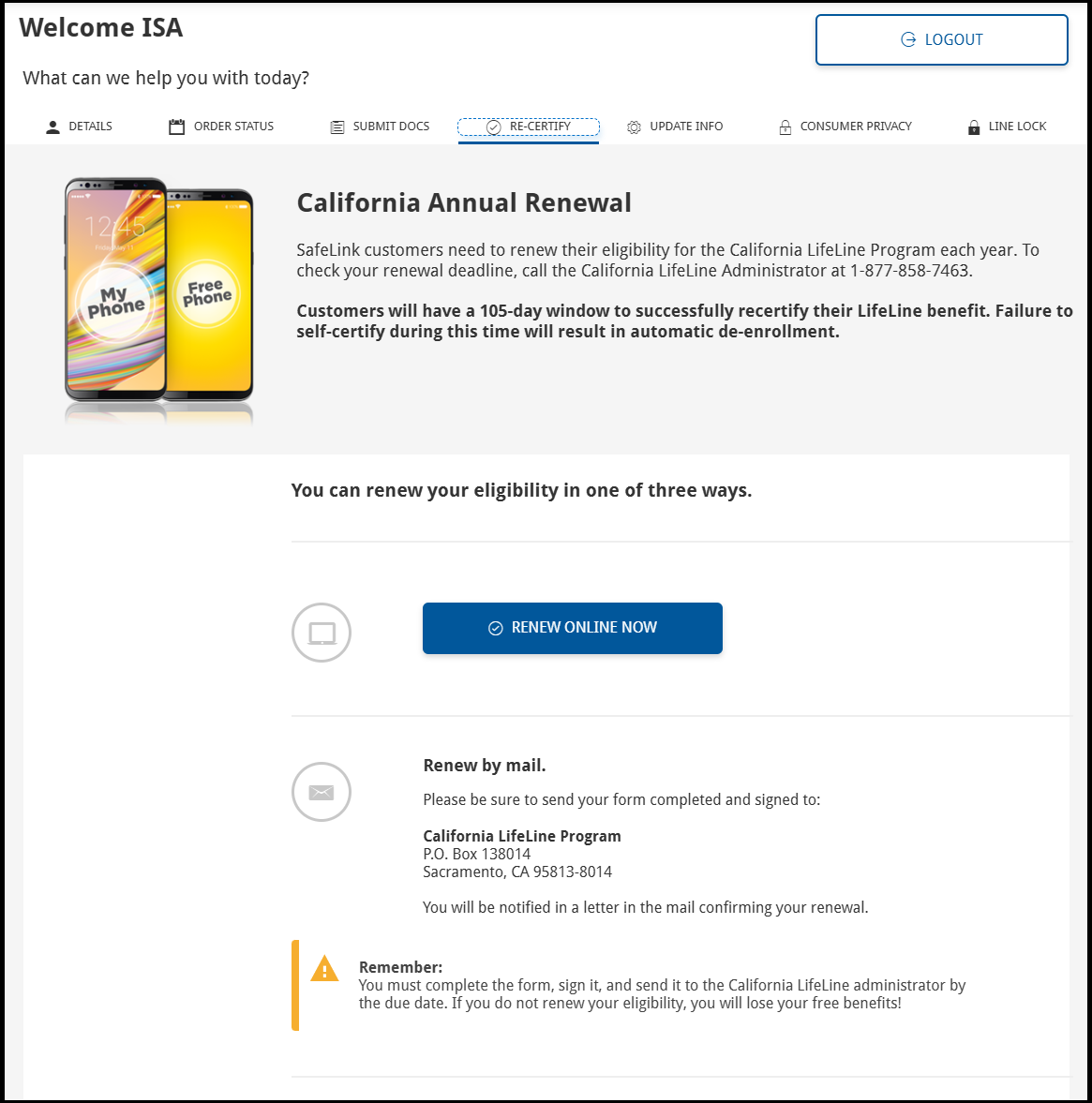The image size is (1092, 1103).
Task: Click the Logout button
Action: tap(941, 40)
